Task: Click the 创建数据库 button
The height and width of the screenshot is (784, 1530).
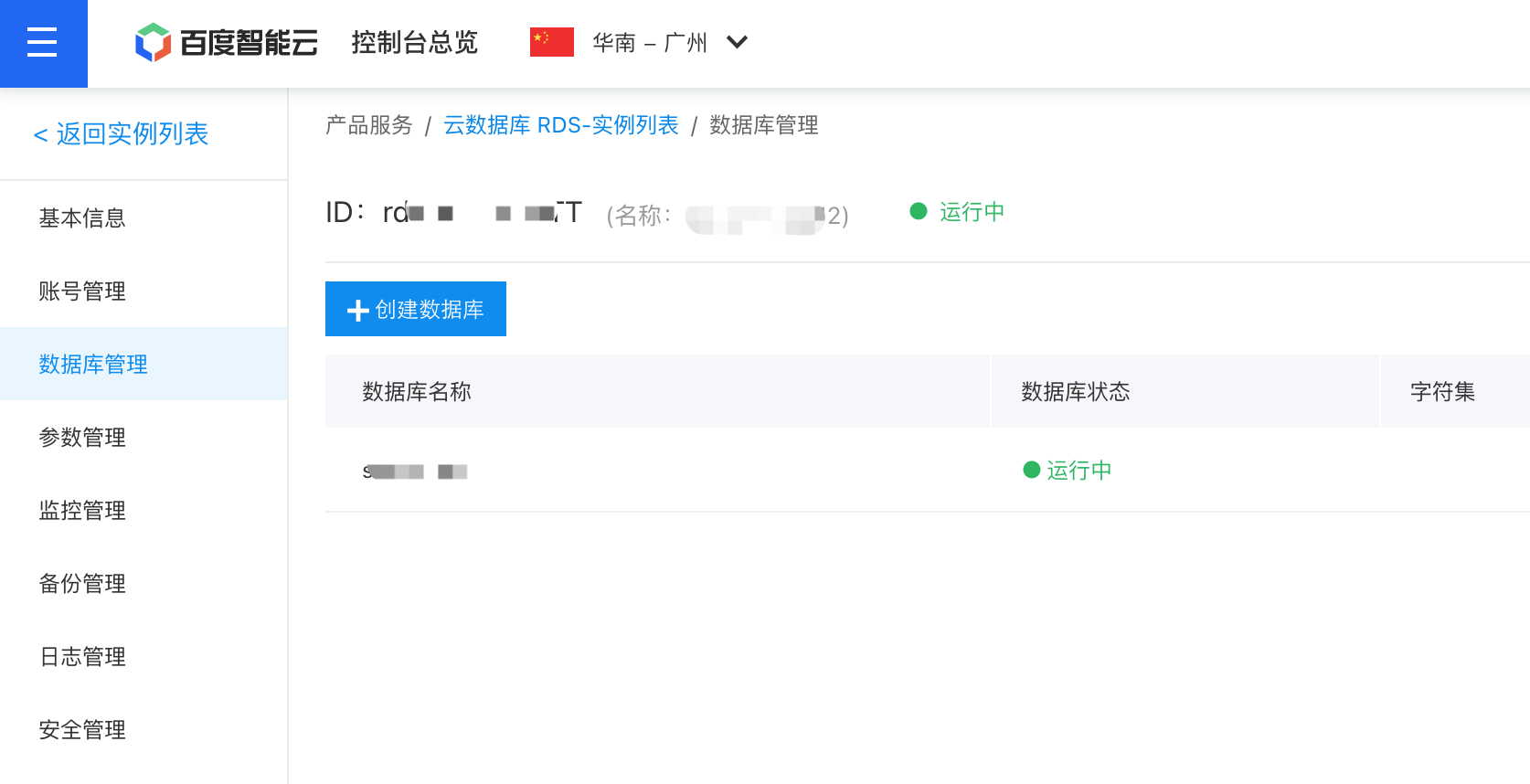Action: 416,310
